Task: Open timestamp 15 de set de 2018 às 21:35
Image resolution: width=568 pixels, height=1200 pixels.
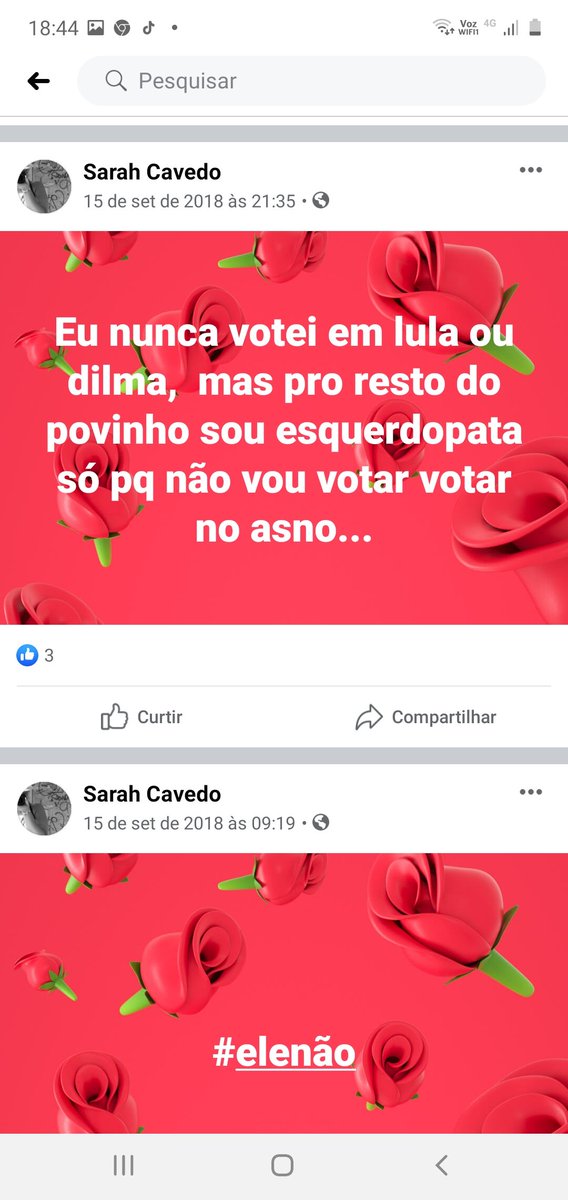Action: (x=189, y=200)
